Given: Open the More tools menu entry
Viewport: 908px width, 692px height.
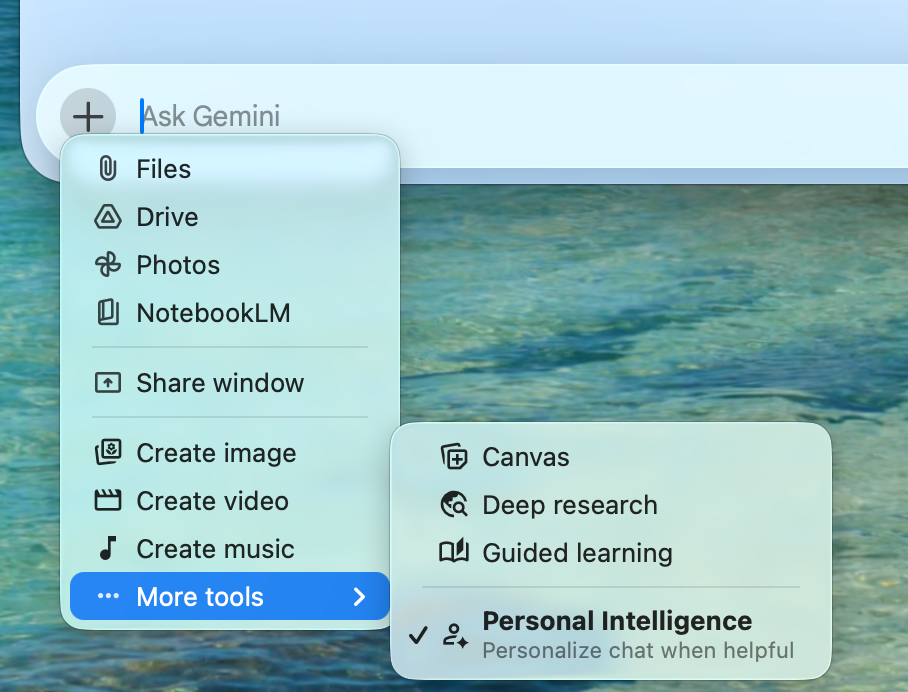Looking at the screenshot, I should click(200, 597).
